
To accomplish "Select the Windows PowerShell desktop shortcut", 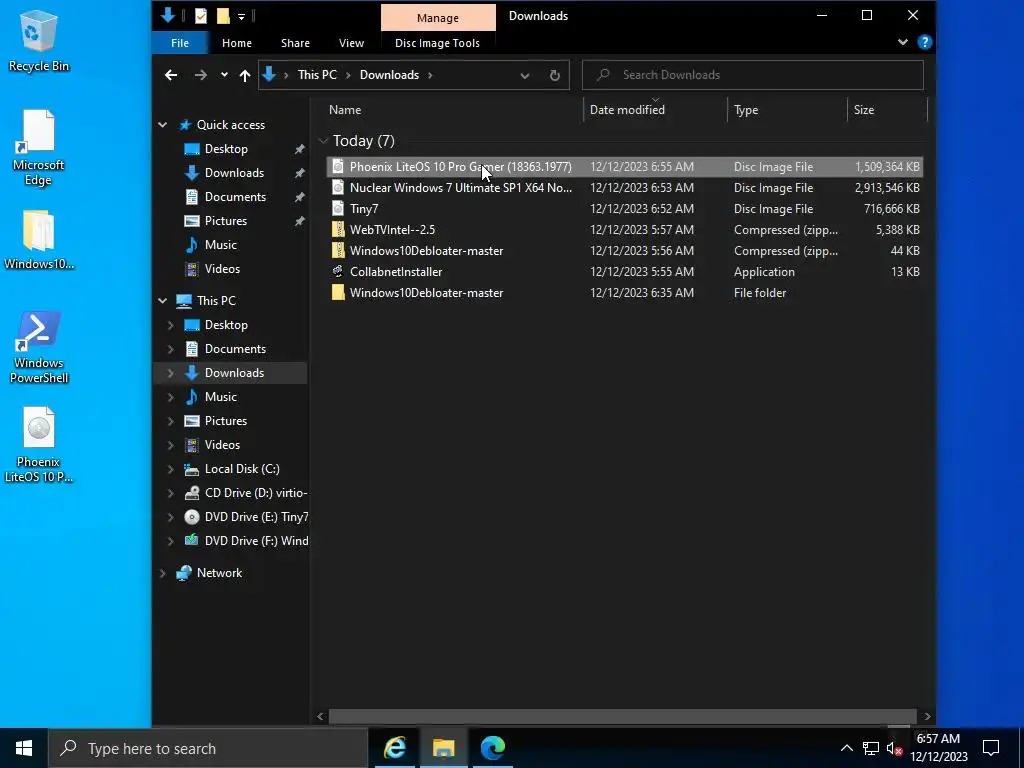I will (x=38, y=347).
